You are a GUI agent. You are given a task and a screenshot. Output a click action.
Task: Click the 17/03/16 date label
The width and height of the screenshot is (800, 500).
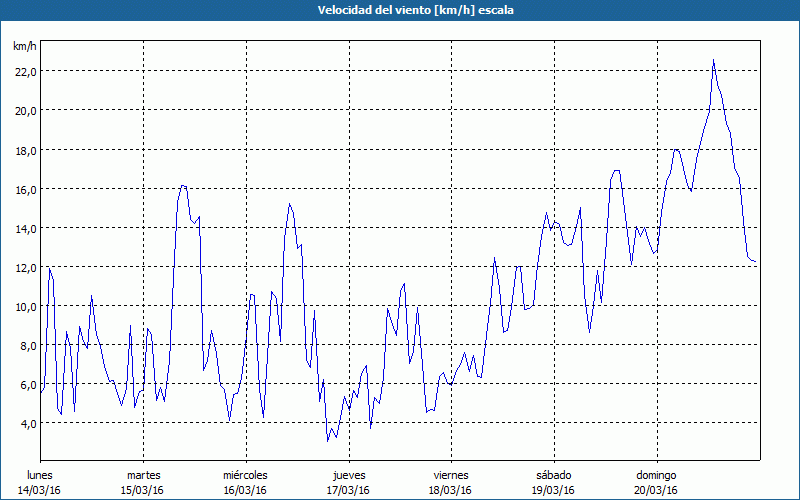pyautogui.click(x=348, y=490)
